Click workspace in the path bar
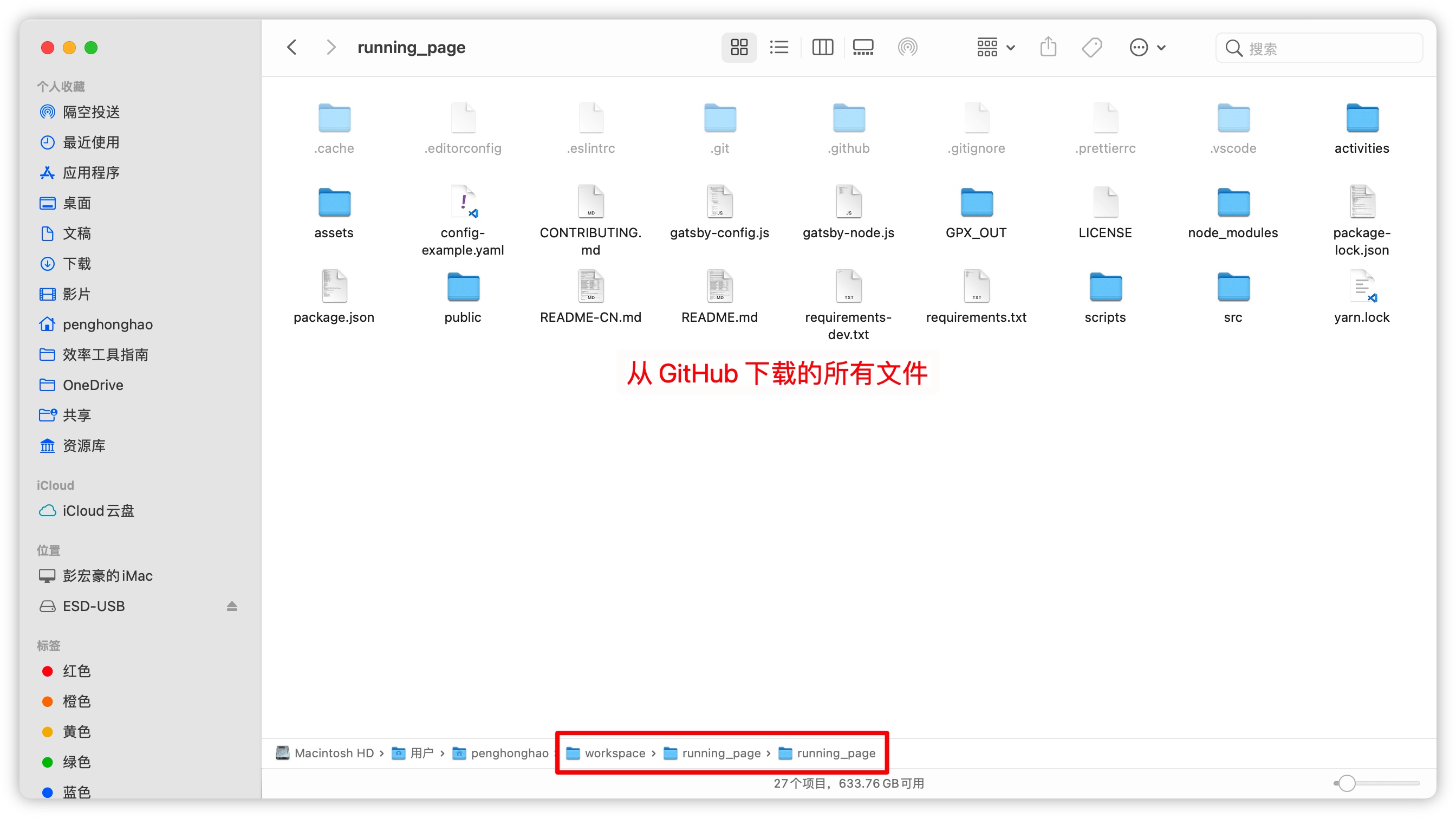This screenshot has height=818, width=1456. (x=614, y=753)
